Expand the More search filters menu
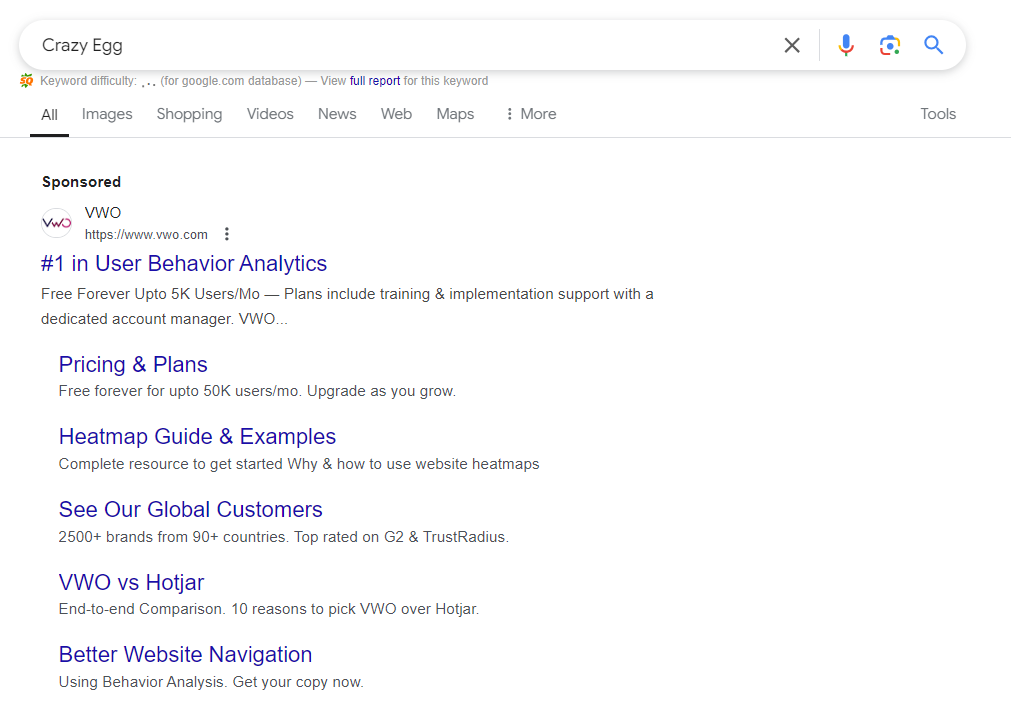Viewport: 1011px width, 704px height. click(x=531, y=114)
